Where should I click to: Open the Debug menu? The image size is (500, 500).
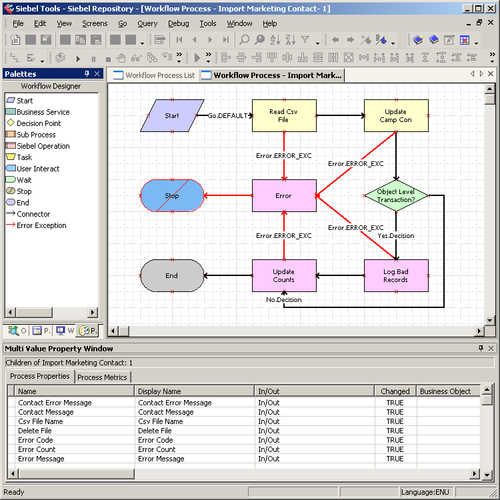pos(178,23)
